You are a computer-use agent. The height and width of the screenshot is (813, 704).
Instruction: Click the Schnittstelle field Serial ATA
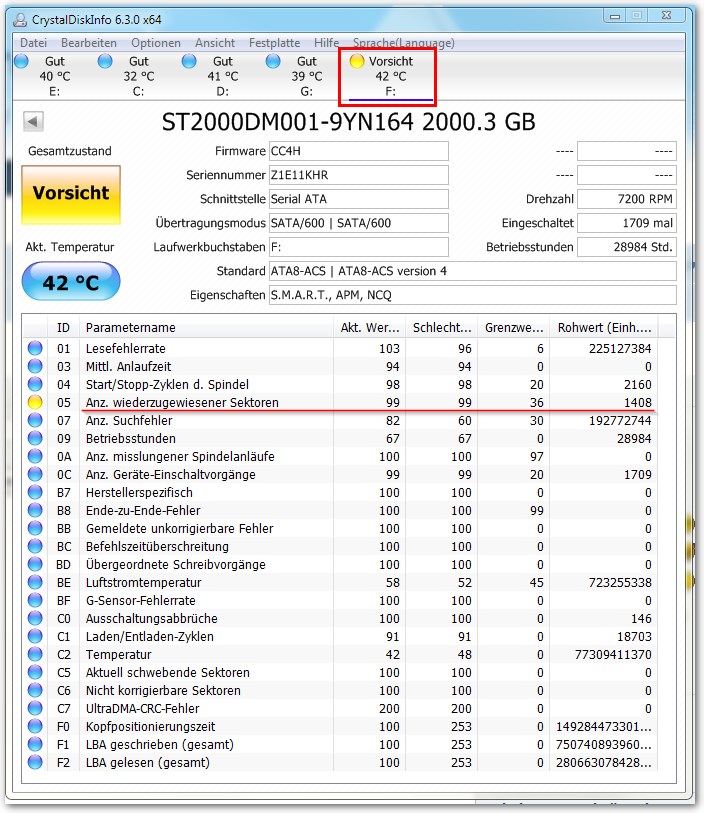tap(359, 199)
